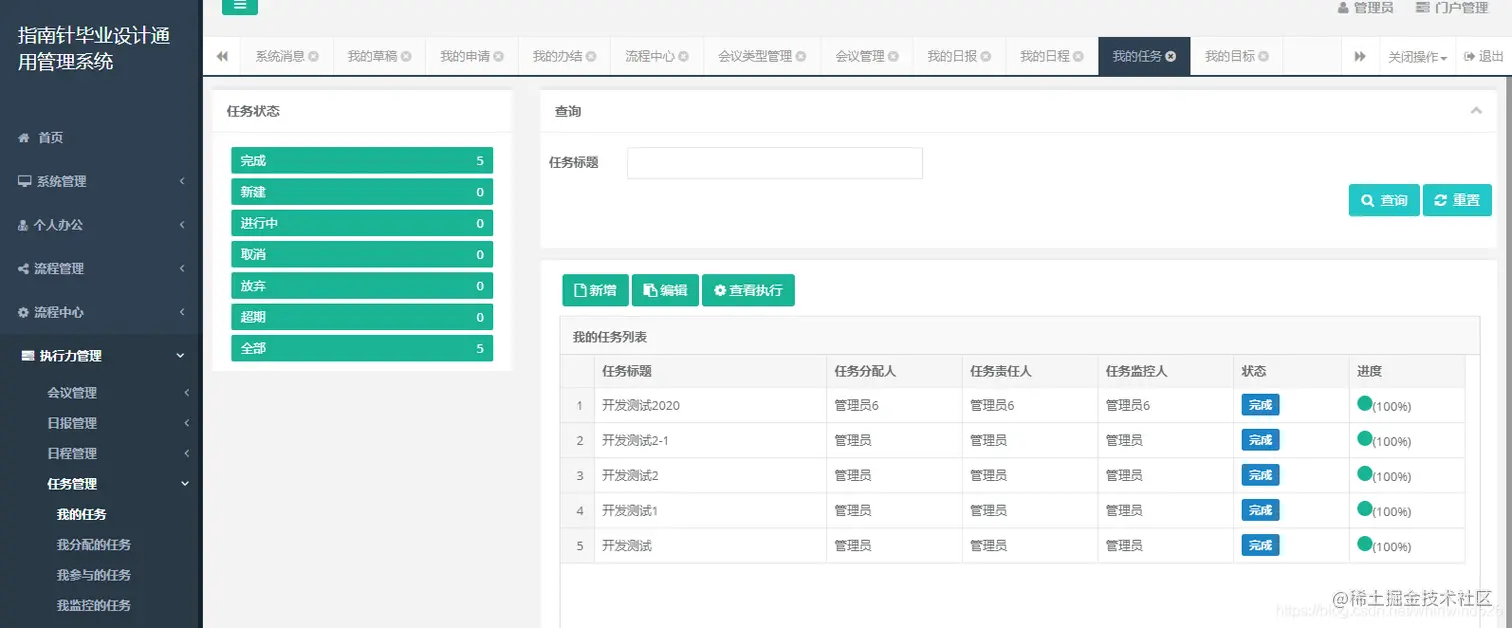1512x628 pixels.
Task: Filter tasks by 完成 status
Action: click(x=362, y=161)
